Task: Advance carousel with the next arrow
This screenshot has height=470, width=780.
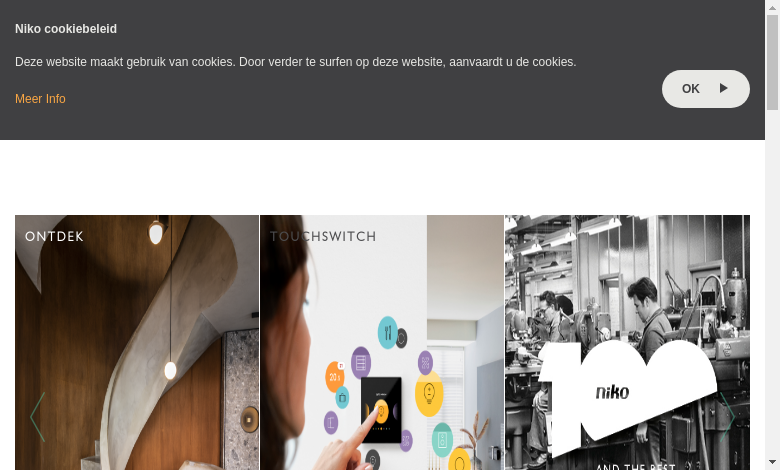Action: tap(727, 417)
